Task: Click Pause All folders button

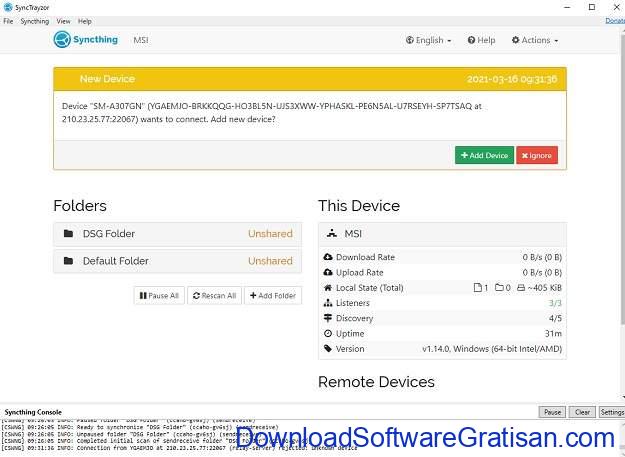Action: pos(159,296)
